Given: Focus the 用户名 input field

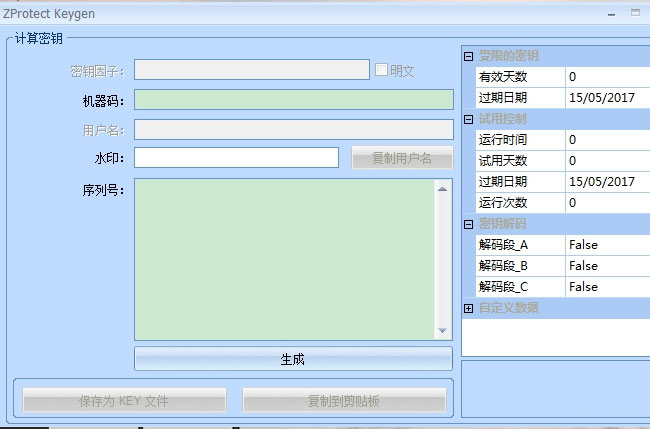Looking at the screenshot, I should (293, 130).
